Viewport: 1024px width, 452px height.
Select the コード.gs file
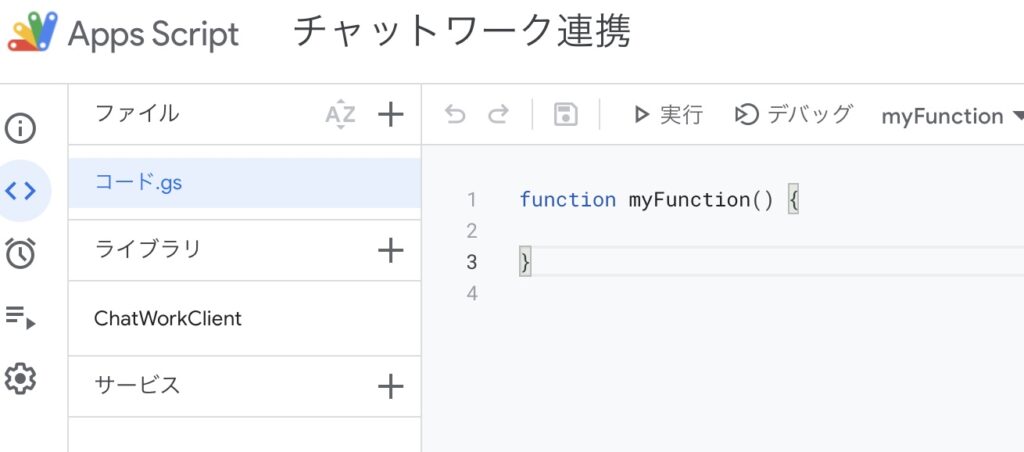tap(138, 183)
